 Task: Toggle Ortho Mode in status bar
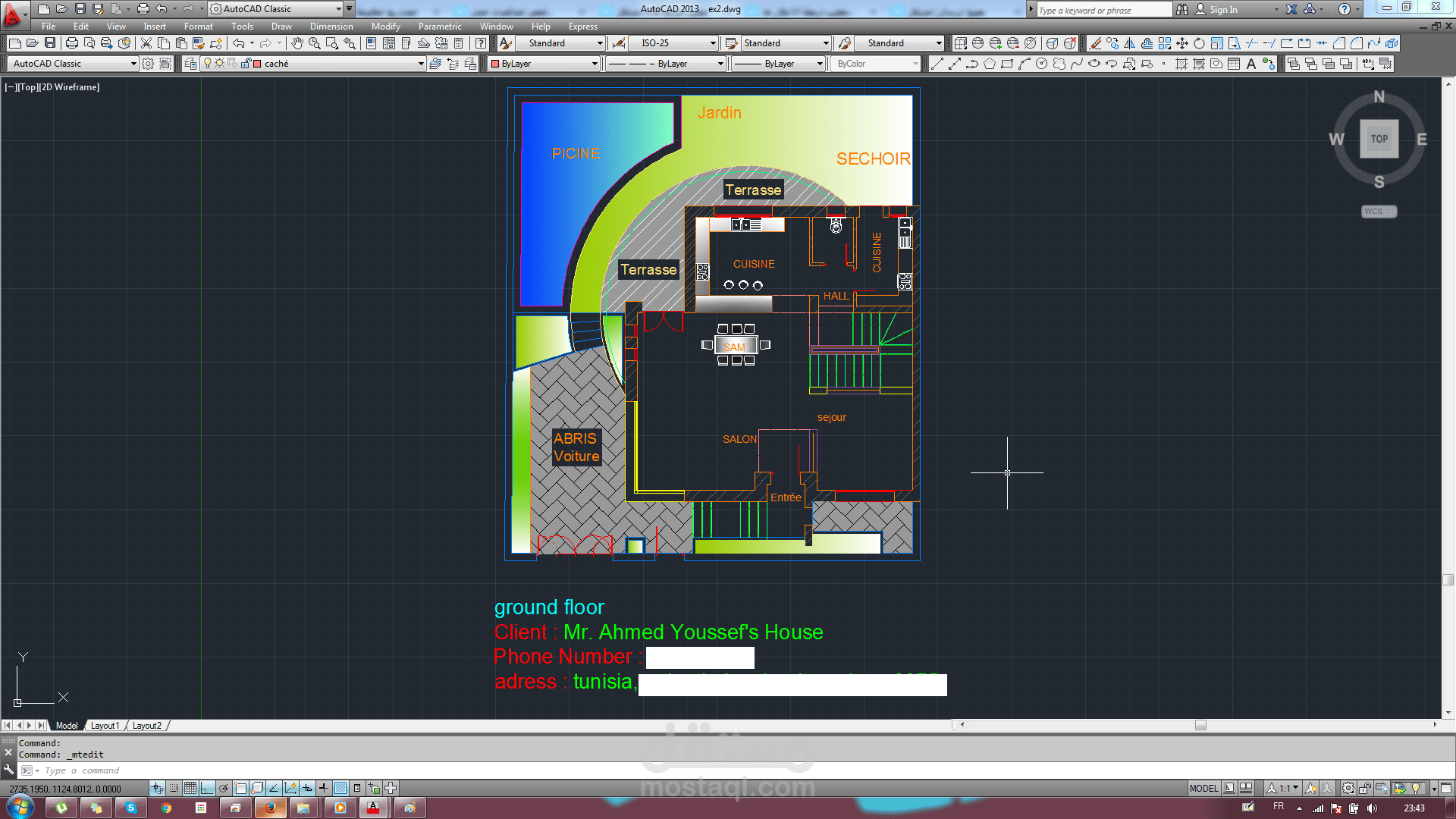click(207, 788)
